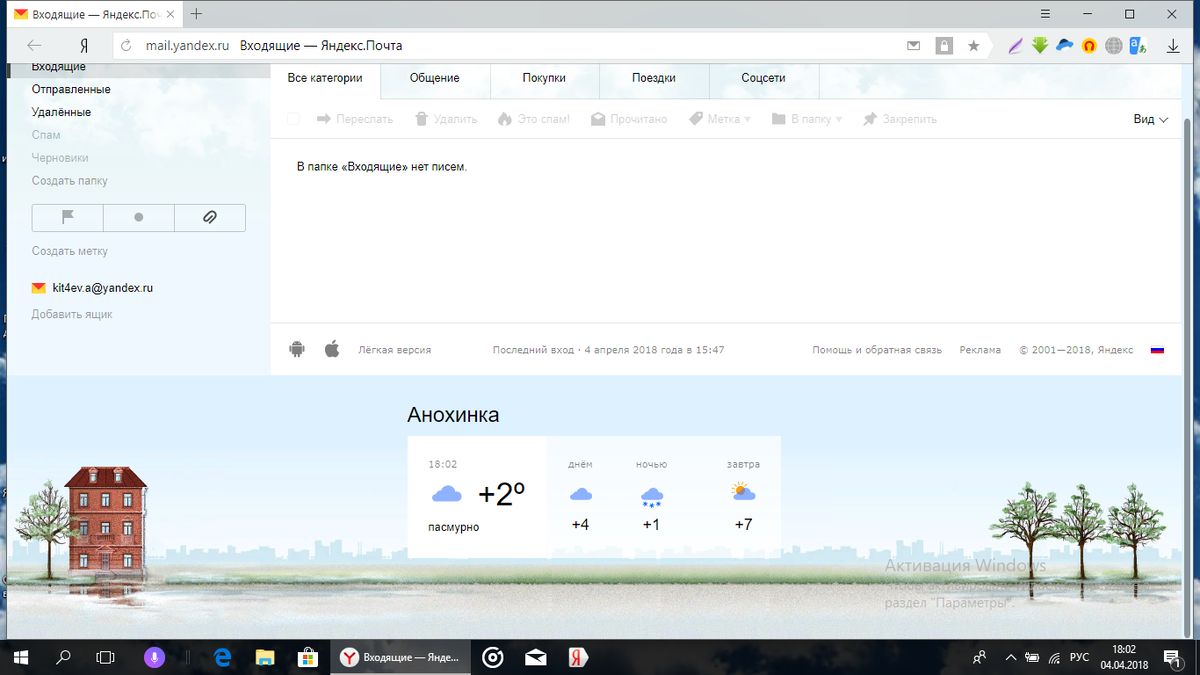Filter unread messages with the dot icon
Viewport: 1200px width, 675px height.
coord(139,217)
